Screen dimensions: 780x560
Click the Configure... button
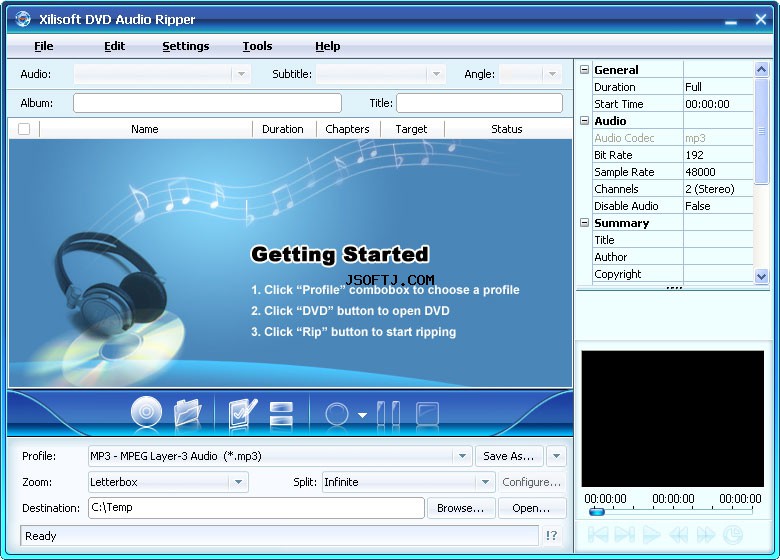click(x=531, y=482)
